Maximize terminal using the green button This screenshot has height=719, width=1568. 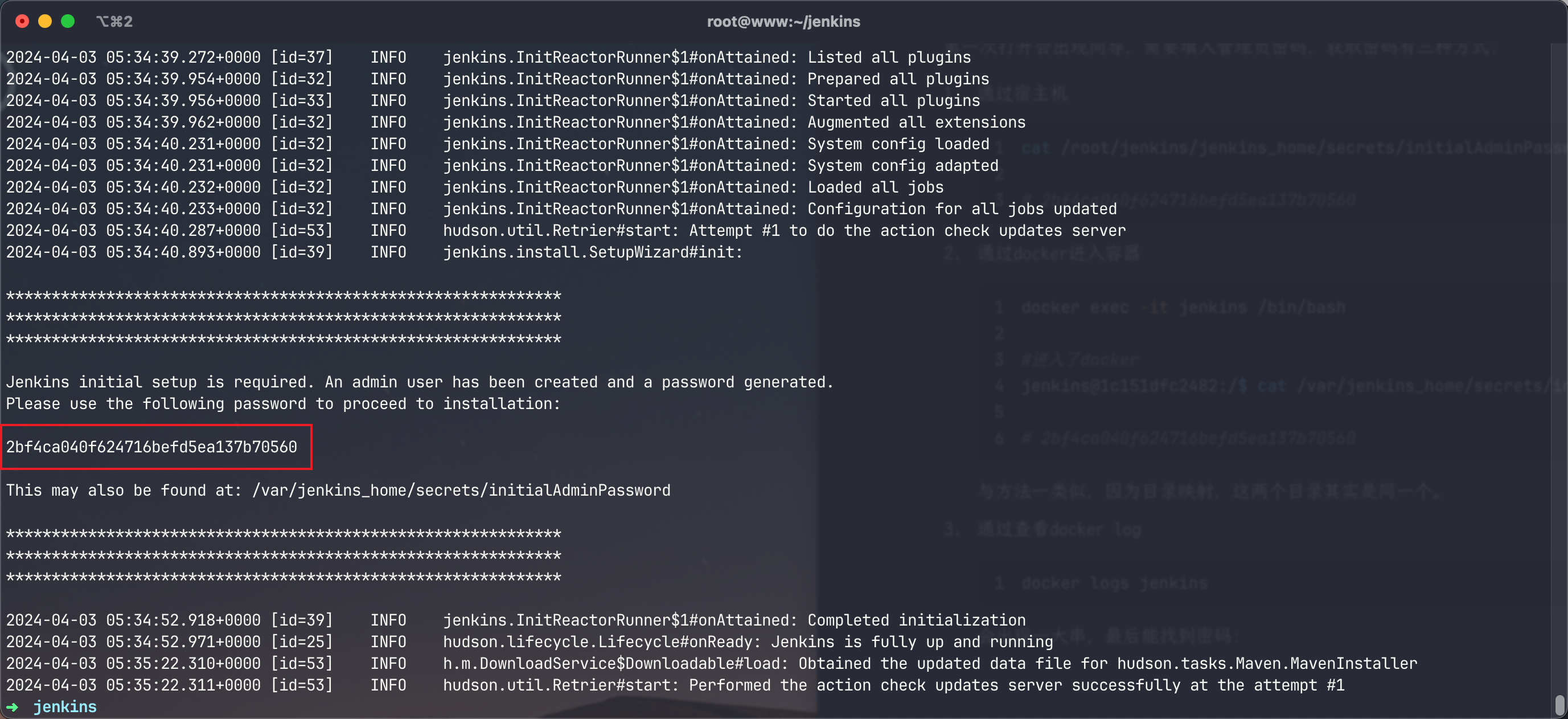click(x=68, y=21)
